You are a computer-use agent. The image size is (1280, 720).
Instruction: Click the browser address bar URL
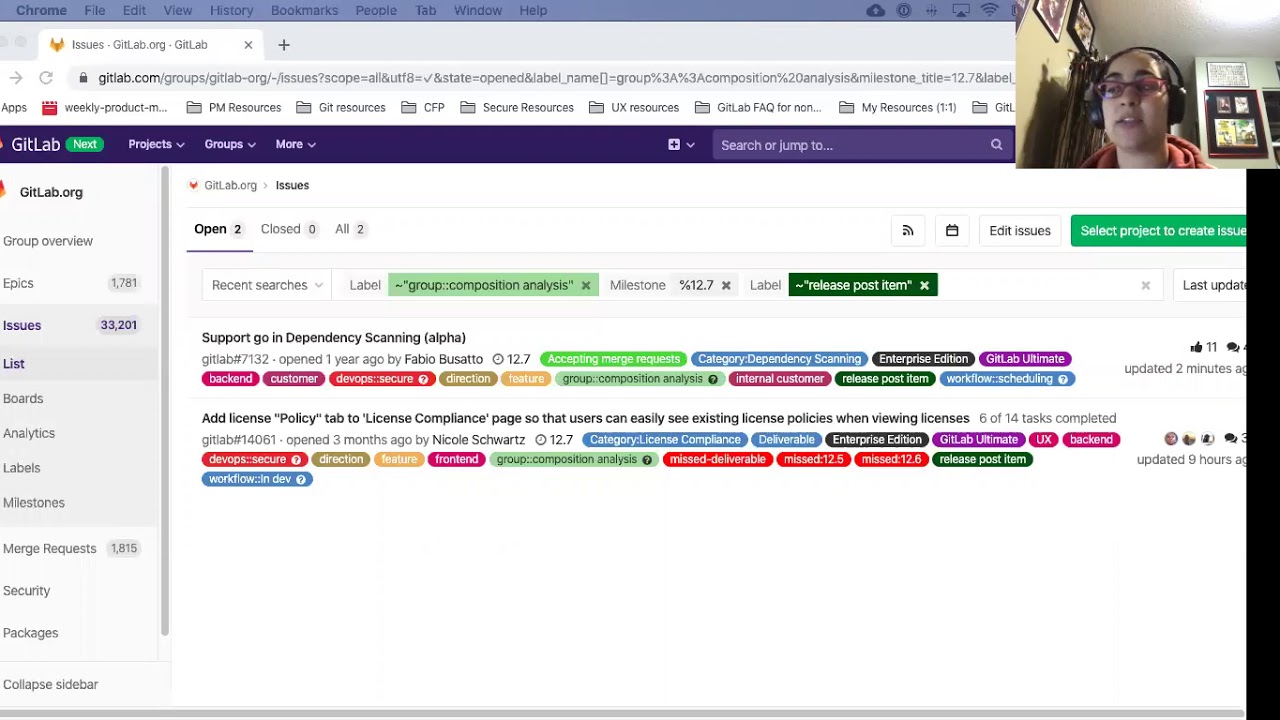click(555, 78)
